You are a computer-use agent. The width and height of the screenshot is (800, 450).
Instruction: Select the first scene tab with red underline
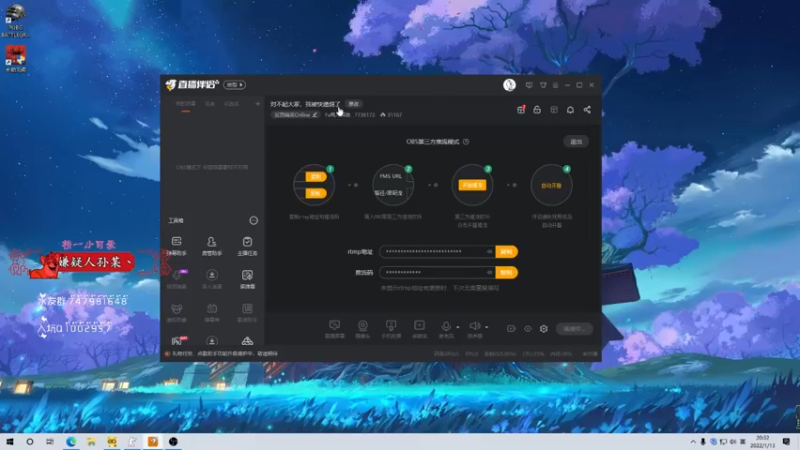[185, 104]
